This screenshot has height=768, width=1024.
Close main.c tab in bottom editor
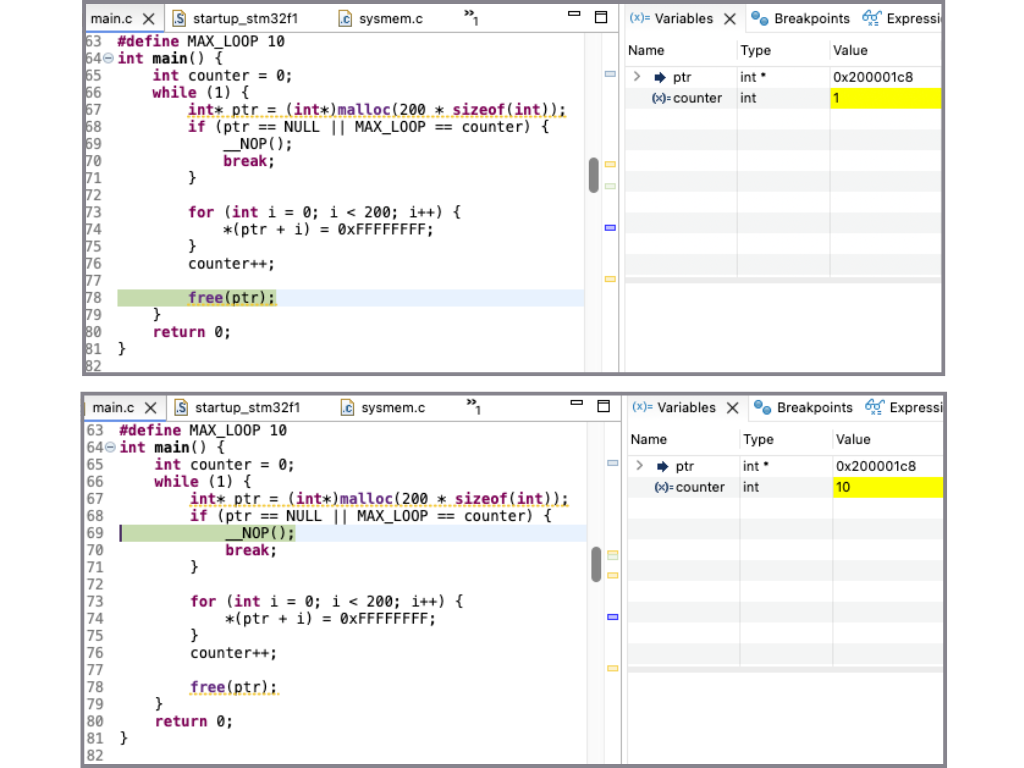click(151, 408)
